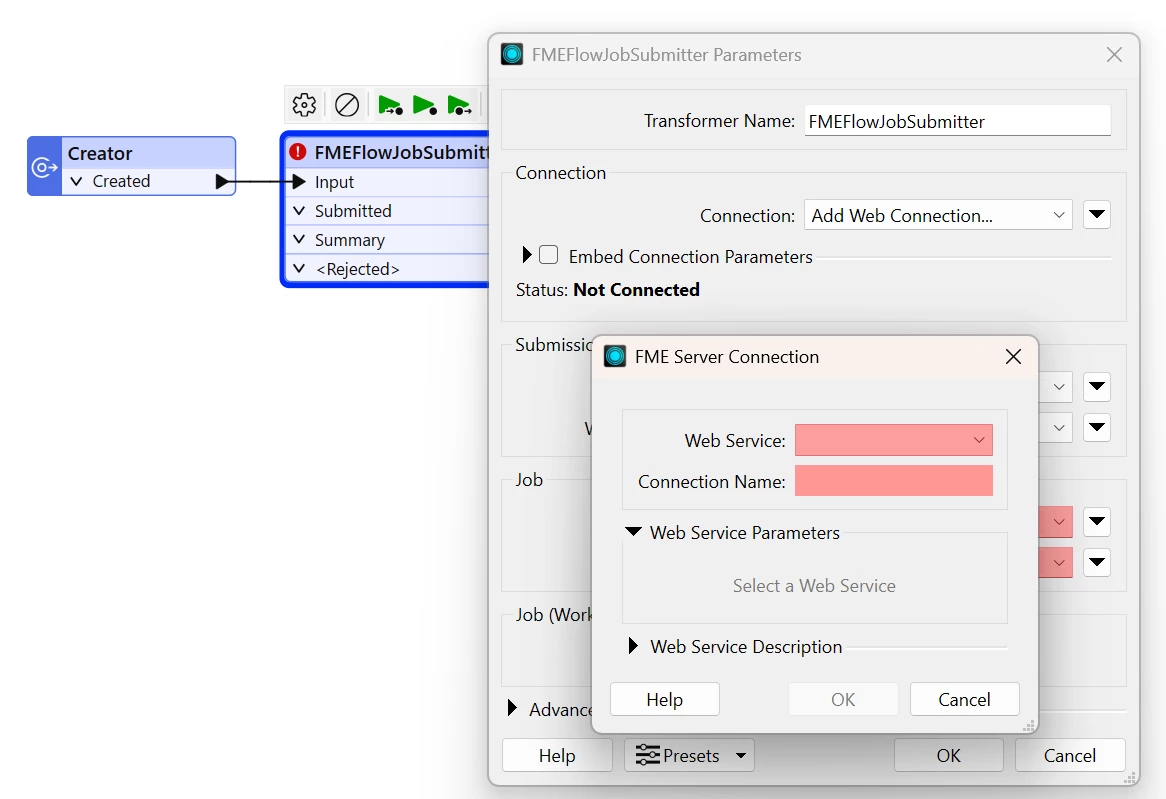Expand the Created port on Creator
This screenshot has height=799, width=1166.
pyautogui.click(x=76, y=182)
